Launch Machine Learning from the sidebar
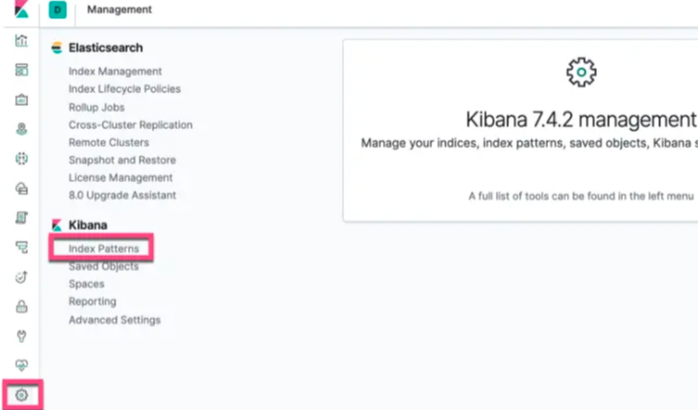Screen dimensions: 698x410 tap(21, 159)
